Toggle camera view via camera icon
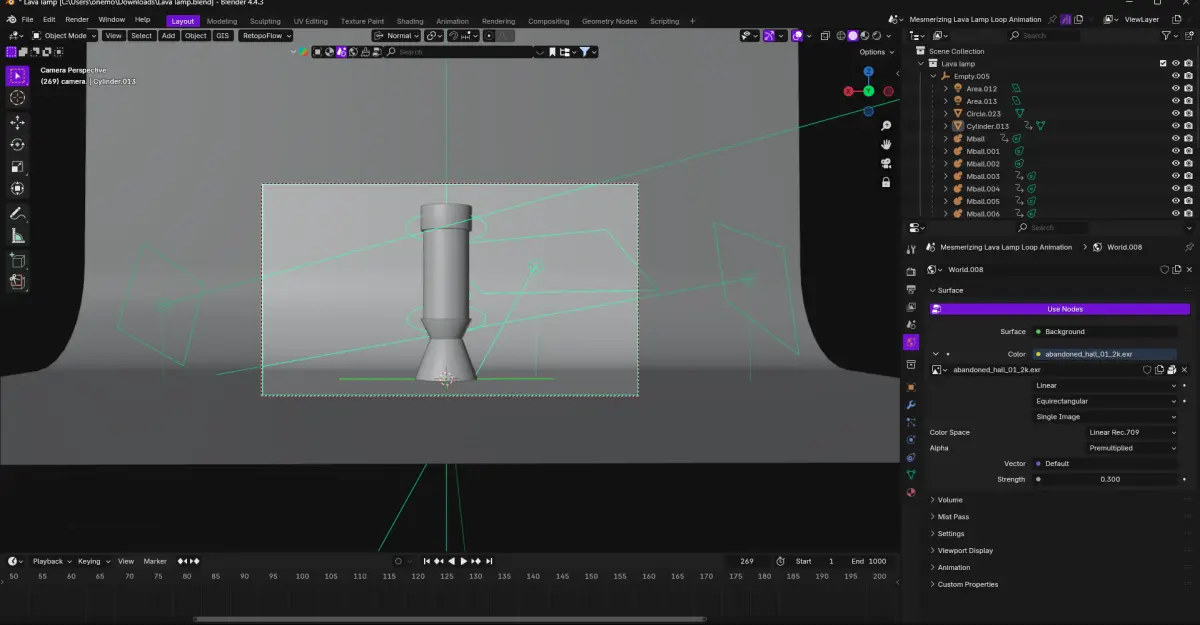The height and width of the screenshot is (625, 1200). tap(886, 163)
